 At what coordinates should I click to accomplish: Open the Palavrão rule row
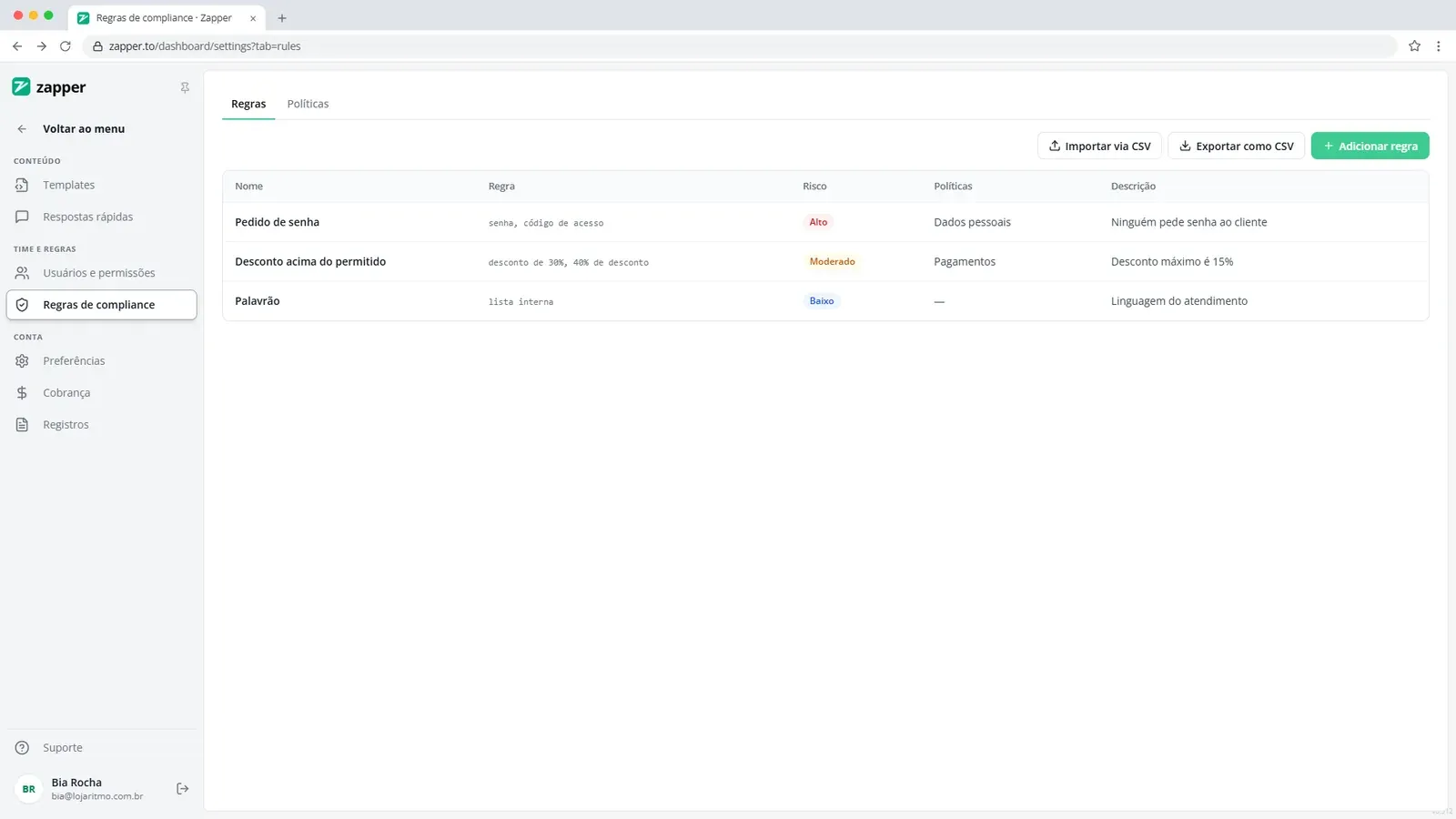(x=825, y=301)
